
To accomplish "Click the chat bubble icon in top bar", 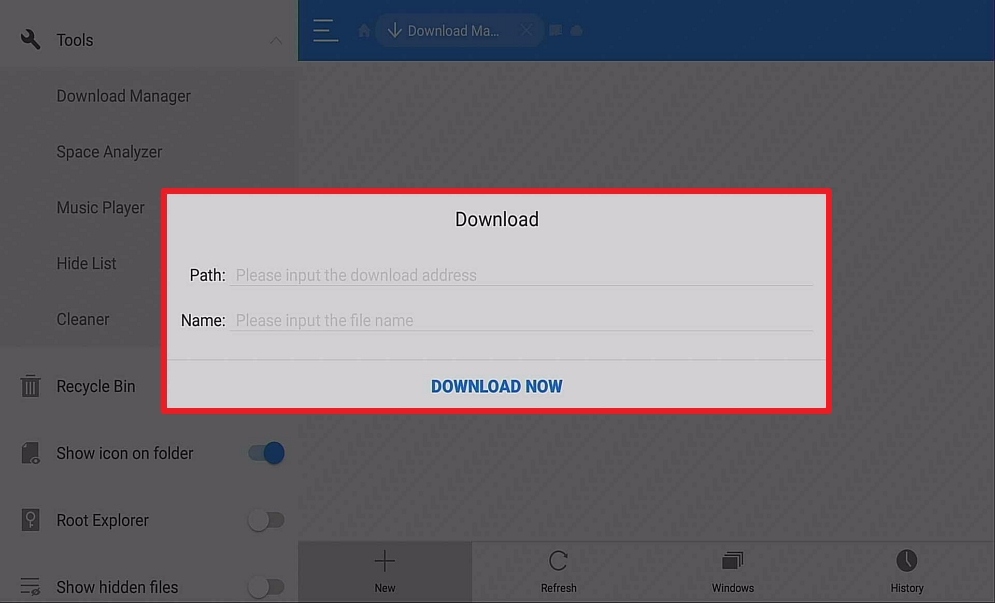I will click(x=556, y=30).
